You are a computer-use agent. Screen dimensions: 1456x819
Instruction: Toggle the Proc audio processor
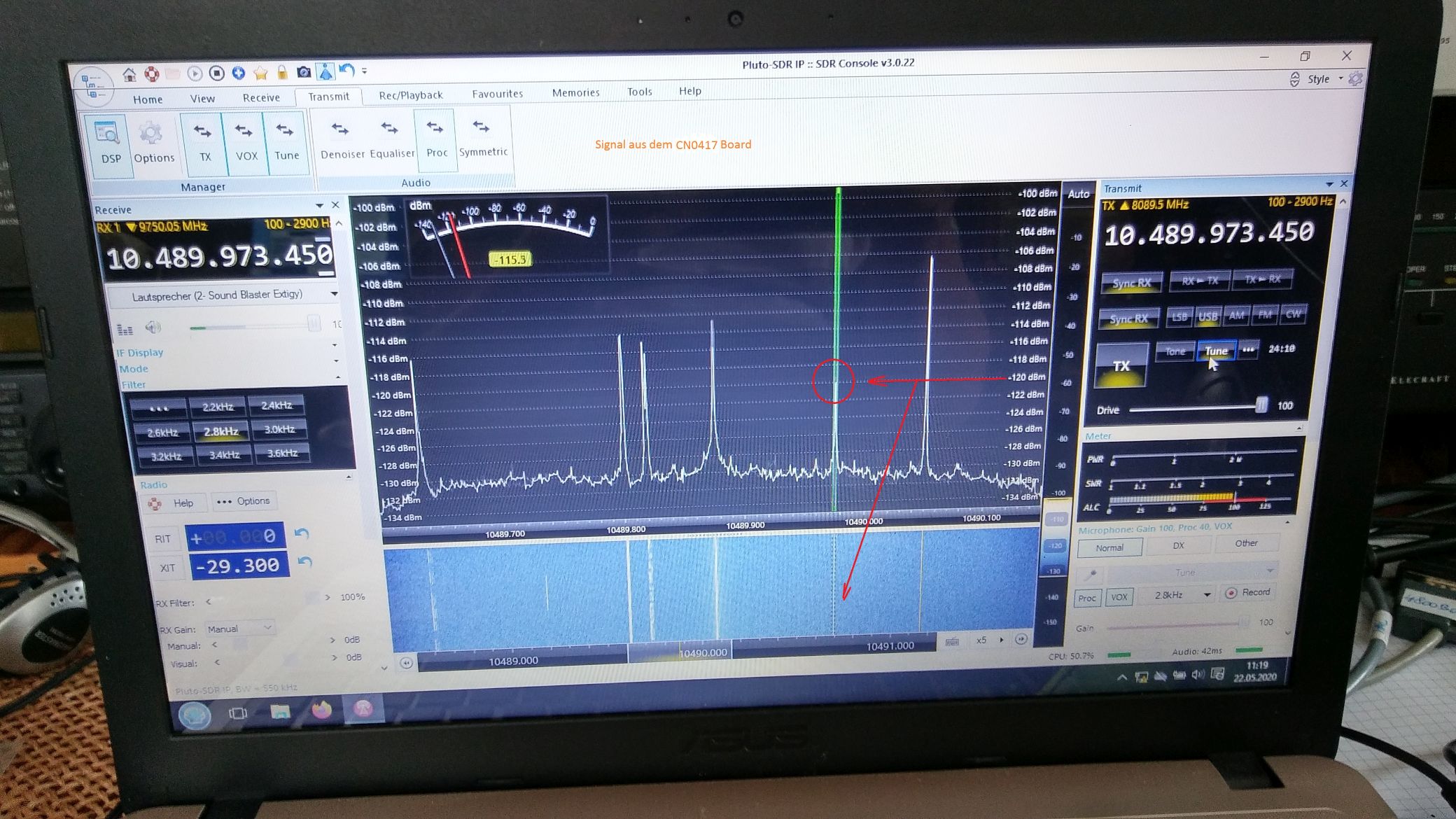click(x=436, y=139)
